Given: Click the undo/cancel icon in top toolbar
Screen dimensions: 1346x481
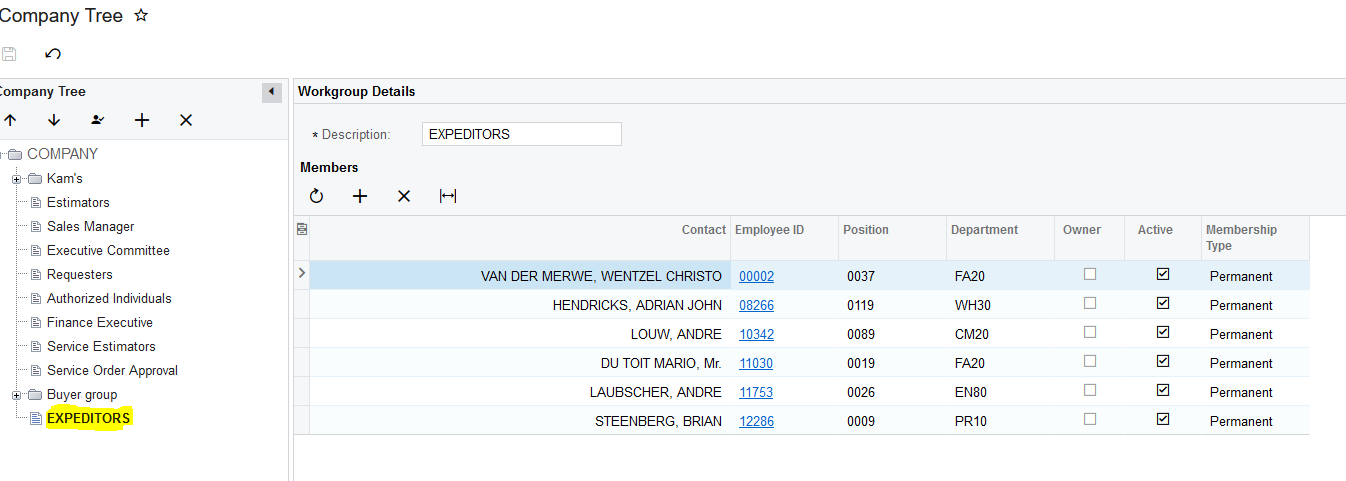Looking at the screenshot, I should point(53,54).
